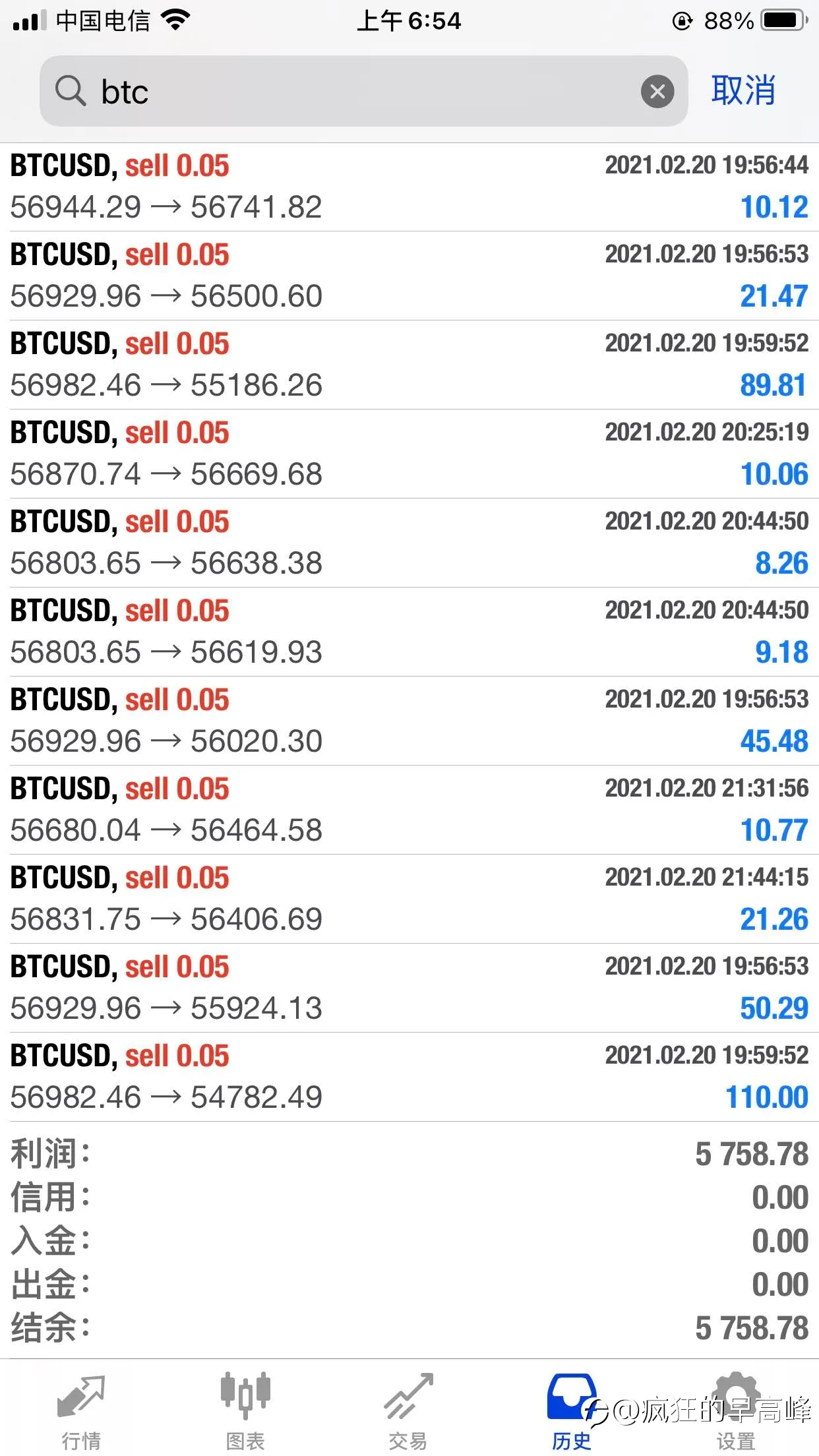Open the trade with profit 50.29
The width and height of the screenshot is (819, 1456).
click(x=409, y=988)
